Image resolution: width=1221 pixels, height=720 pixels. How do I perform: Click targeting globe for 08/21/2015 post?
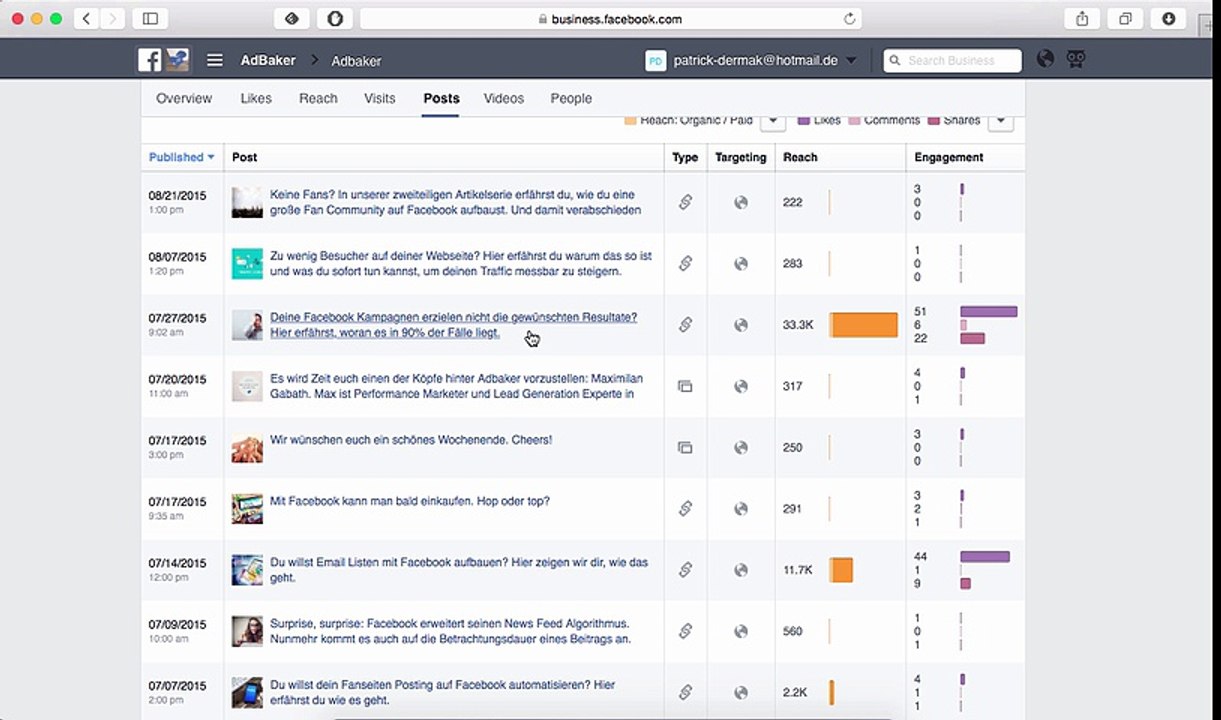tap(741, 202)
